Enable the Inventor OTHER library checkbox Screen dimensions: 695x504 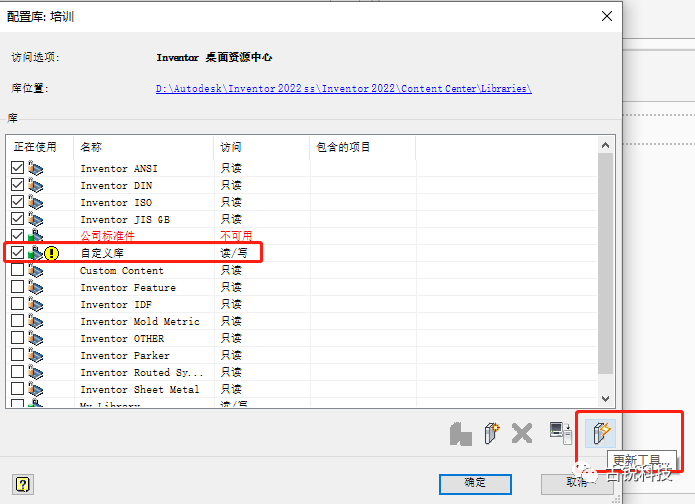tap(17, 338)
